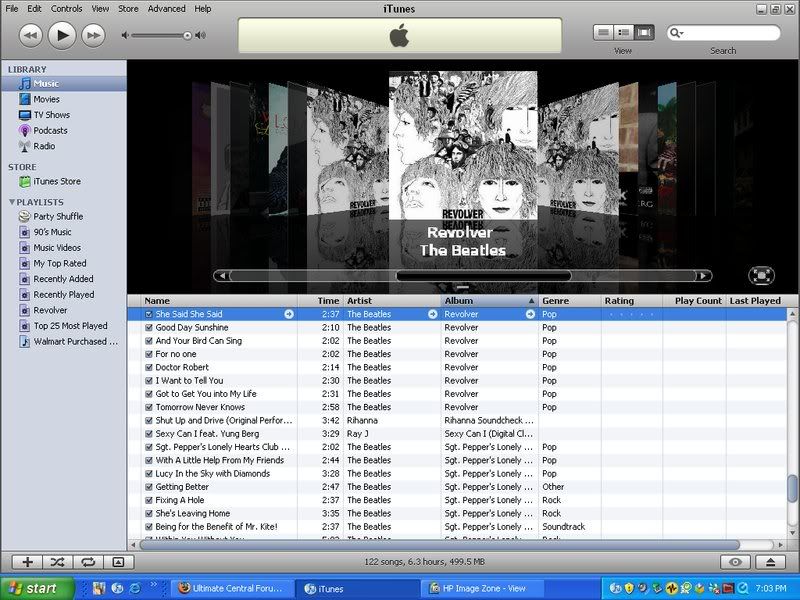Open the Recently Played playlist
The width and height of the screenshot is (800, 600).
pyautogui.click(x=63, y=295)
